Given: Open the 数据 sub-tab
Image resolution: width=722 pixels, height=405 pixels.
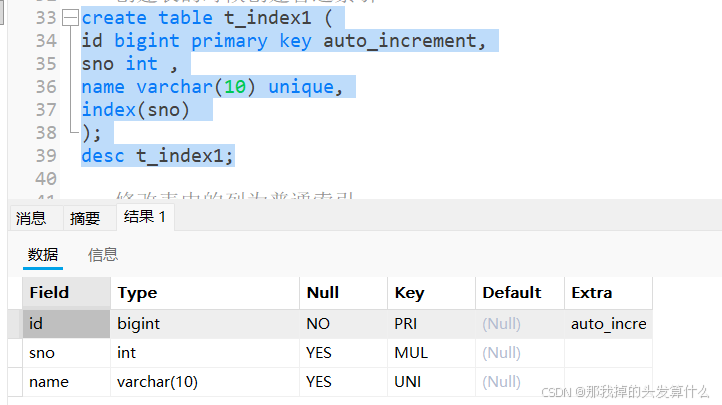Looking at the screenshot, I should [x=43, y=255].
